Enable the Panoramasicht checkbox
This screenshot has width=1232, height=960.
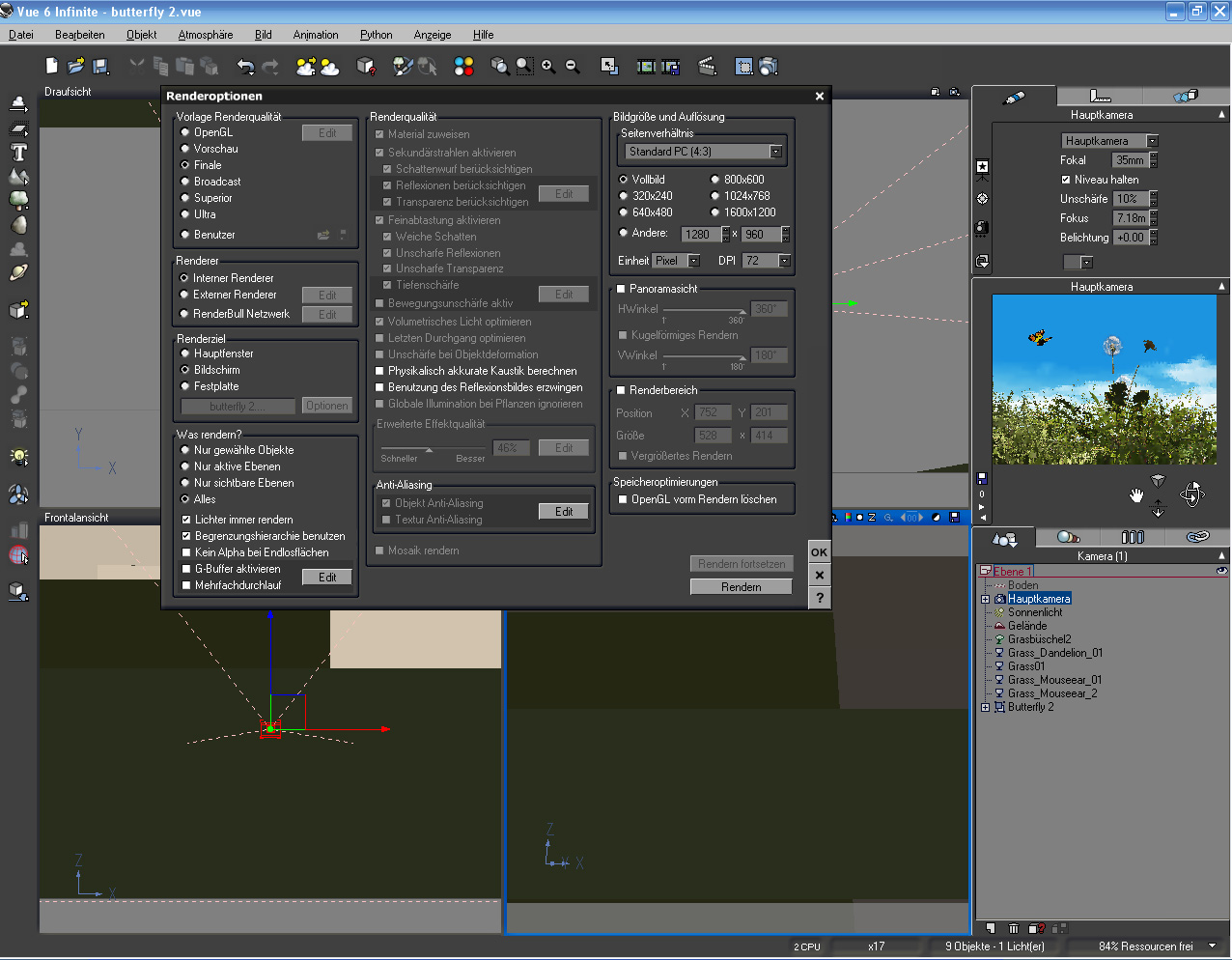(621, 289)
